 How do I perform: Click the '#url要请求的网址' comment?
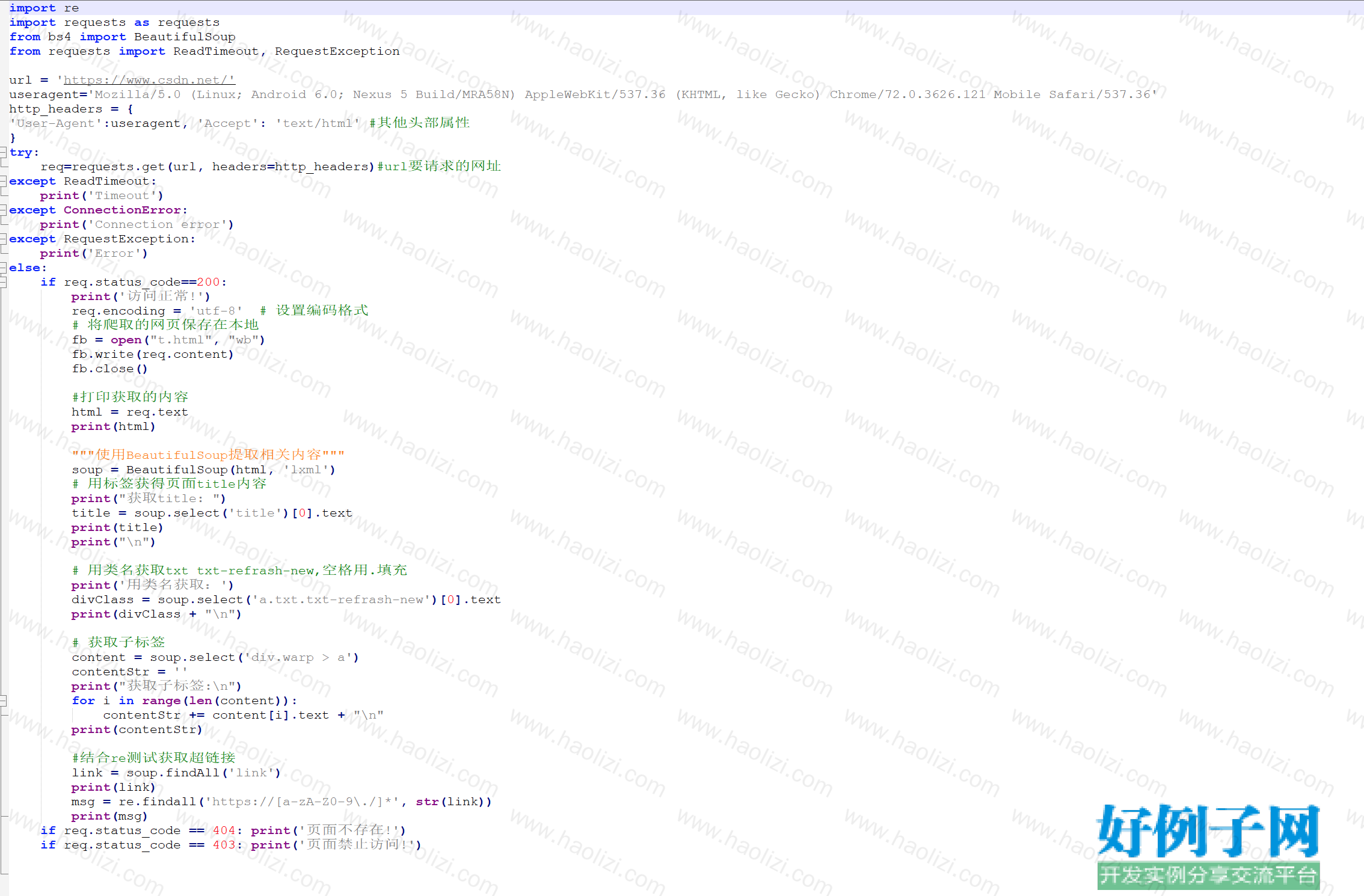439,166
